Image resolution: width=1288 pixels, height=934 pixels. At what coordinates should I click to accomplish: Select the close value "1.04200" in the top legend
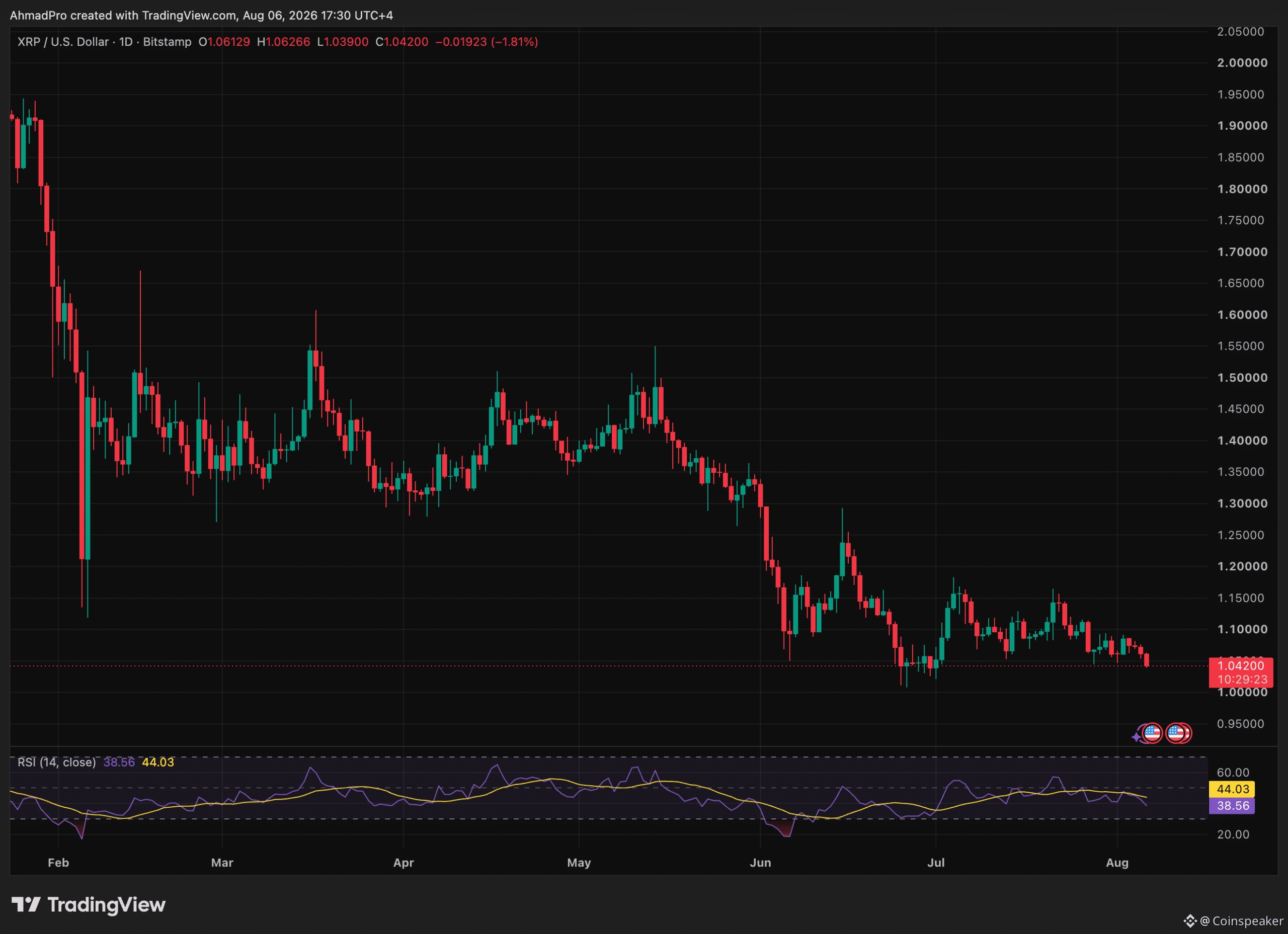(x=406, y=42)
